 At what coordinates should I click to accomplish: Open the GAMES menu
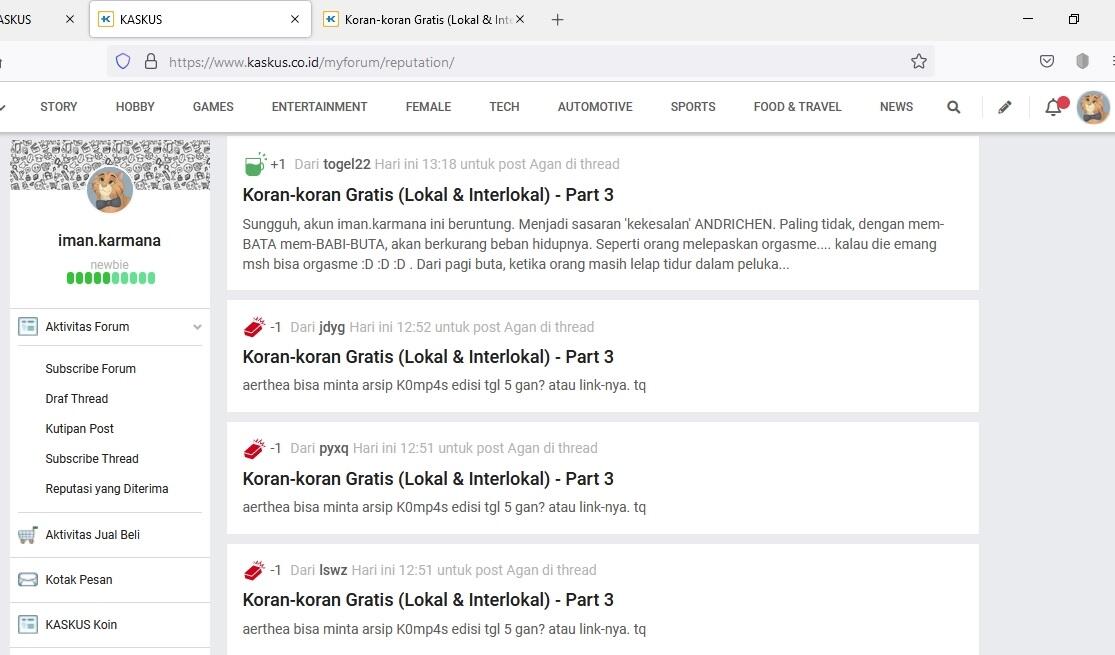tap(213, 107)
